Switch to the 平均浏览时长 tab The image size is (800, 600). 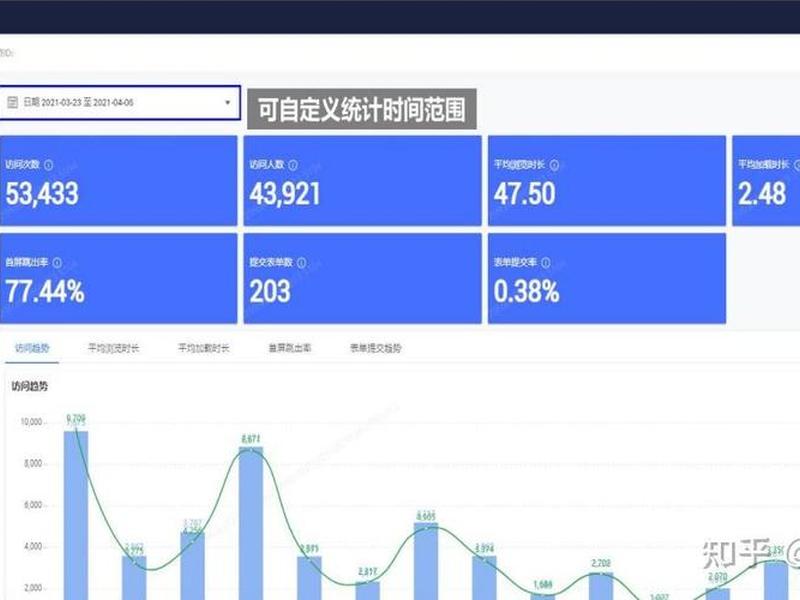coord(113,348)
